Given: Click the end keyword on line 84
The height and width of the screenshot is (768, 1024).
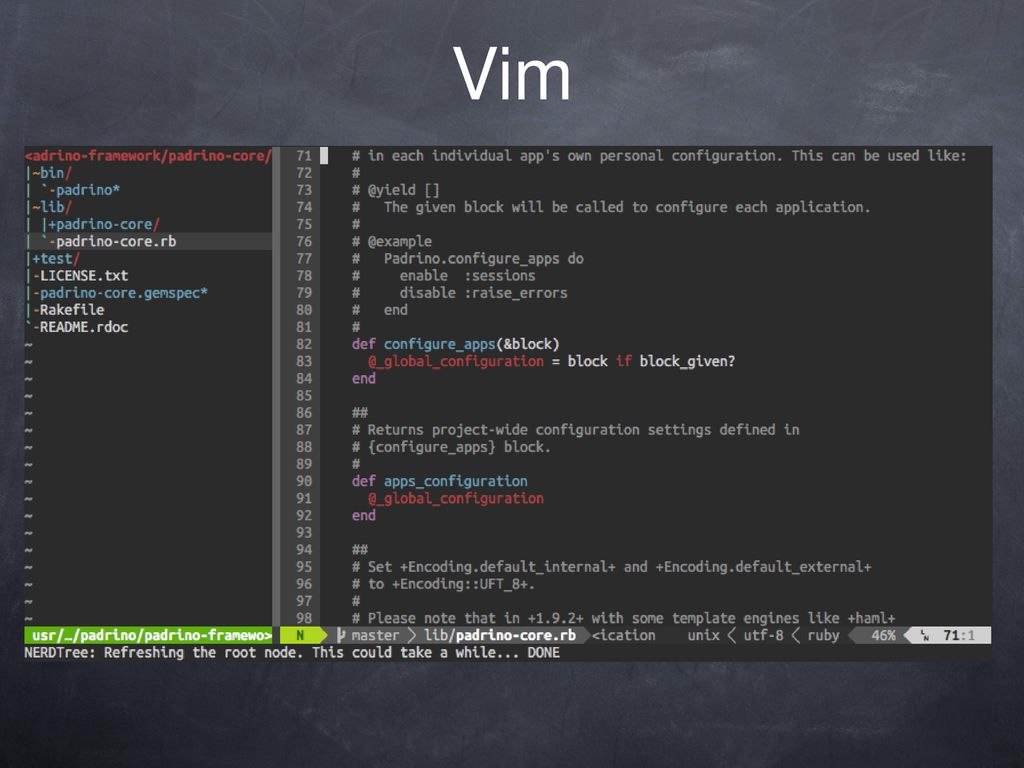Looking at the screenshot, I should (x=364, y=378).
